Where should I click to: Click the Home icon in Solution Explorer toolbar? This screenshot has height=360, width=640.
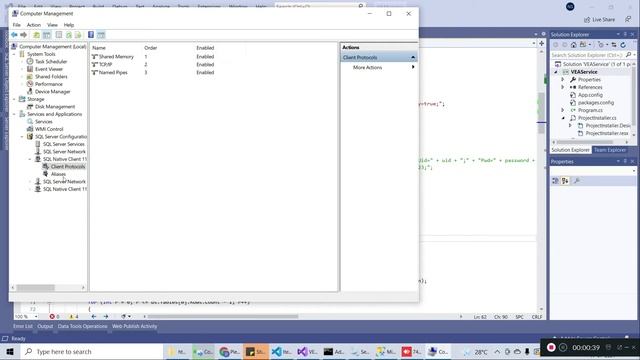tap(573, 45)
